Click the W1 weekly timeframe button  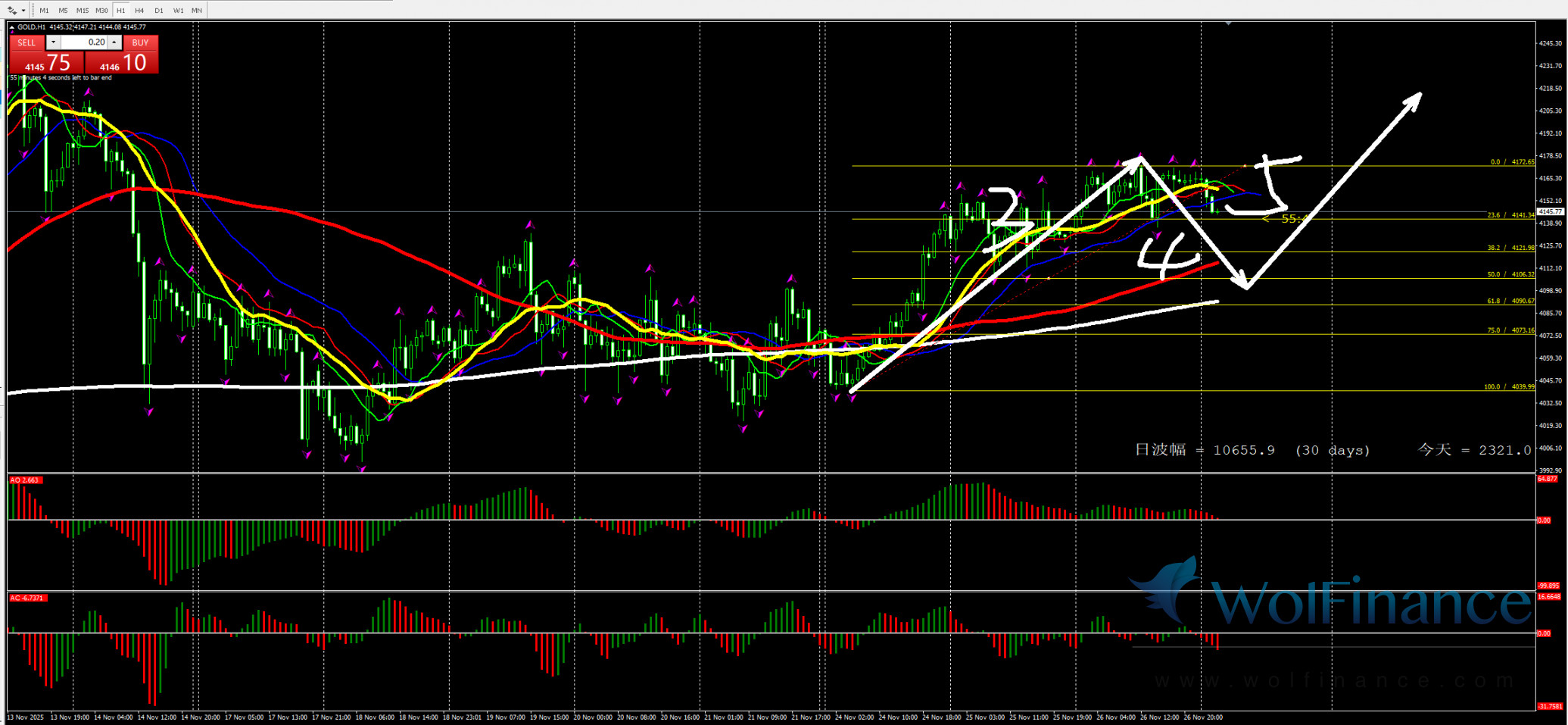tap(178, 11)
